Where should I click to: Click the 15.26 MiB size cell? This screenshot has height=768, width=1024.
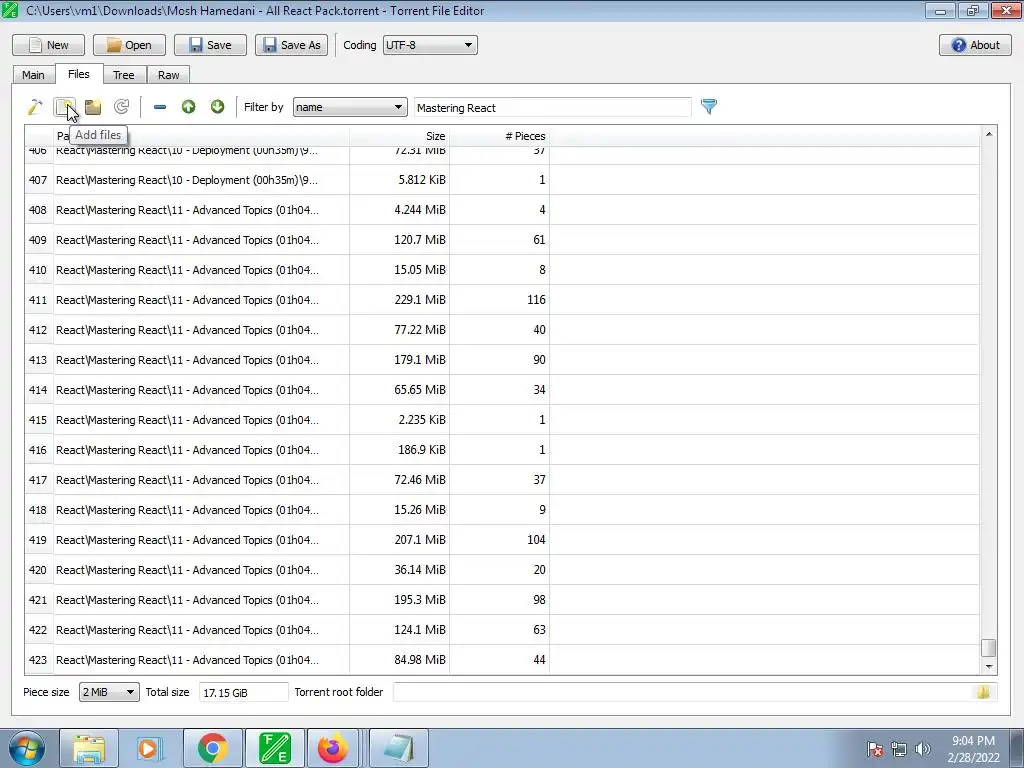399,510
